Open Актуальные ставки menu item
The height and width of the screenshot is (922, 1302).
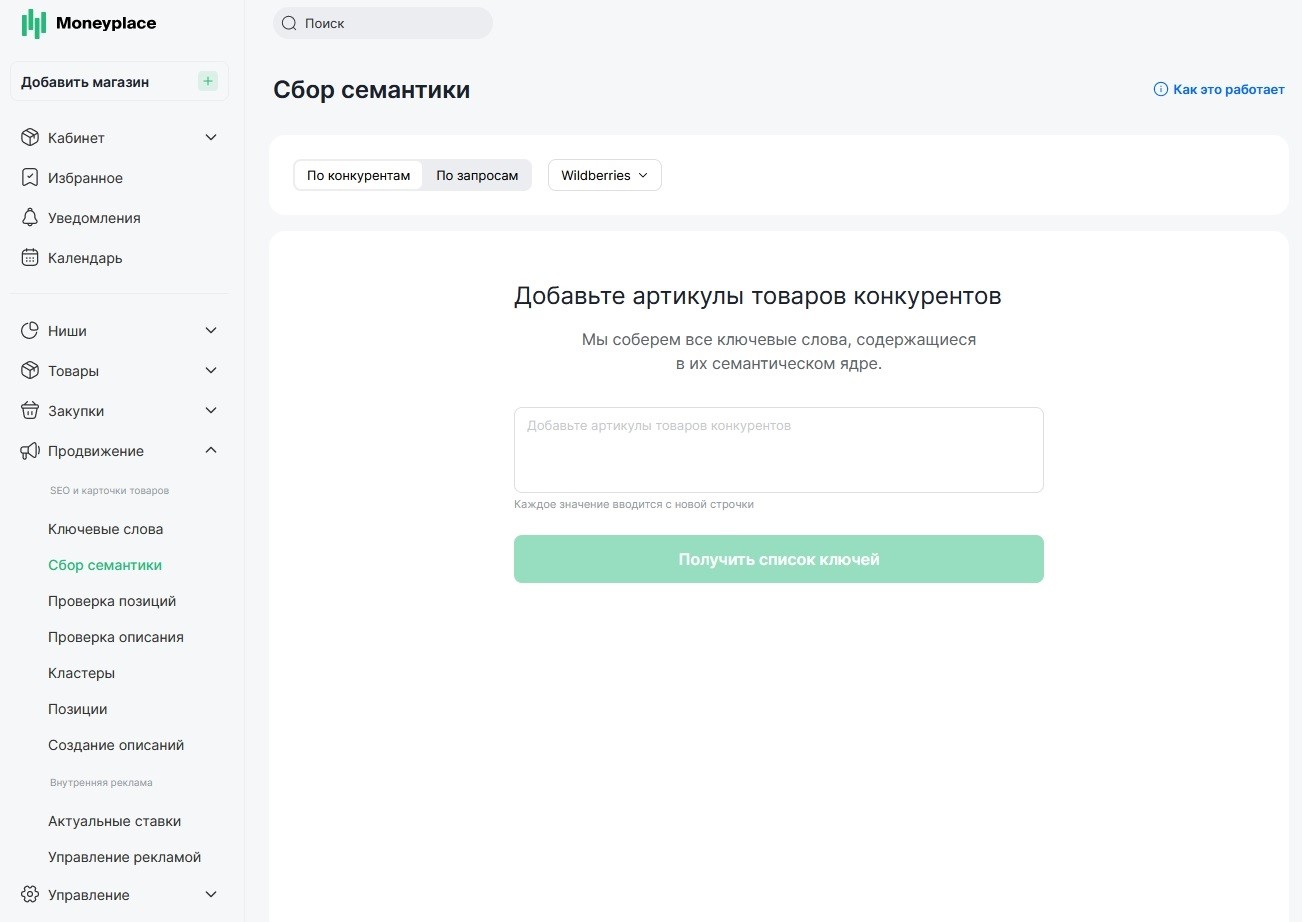point(114,821)
